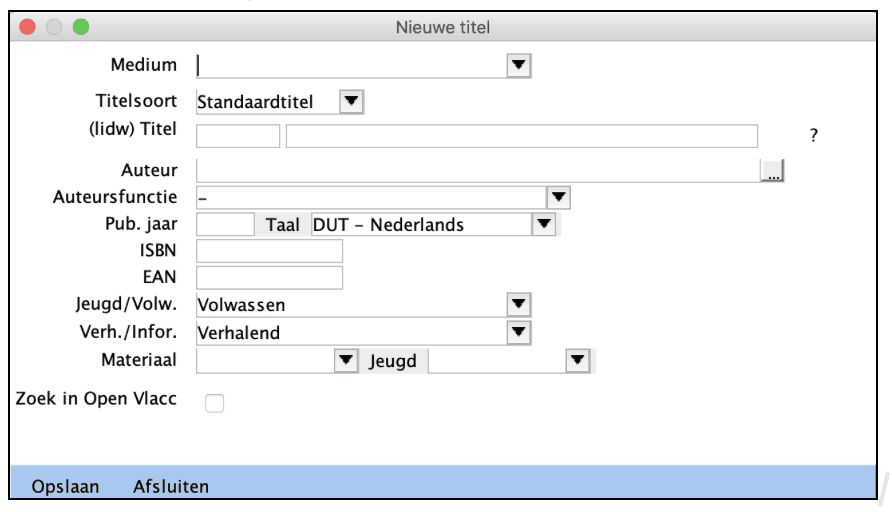
Task: Open the Auteursfunctie dropdown arrow
Action: click(558, 197)
